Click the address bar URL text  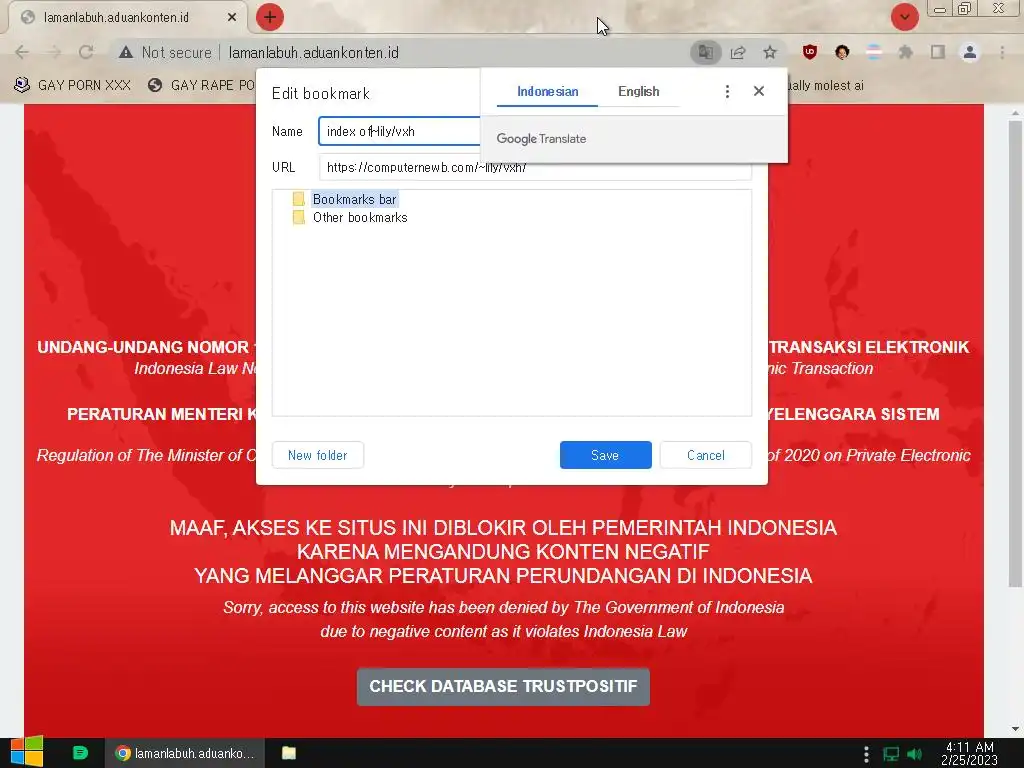pyautogui.click(x=313, y=53)
